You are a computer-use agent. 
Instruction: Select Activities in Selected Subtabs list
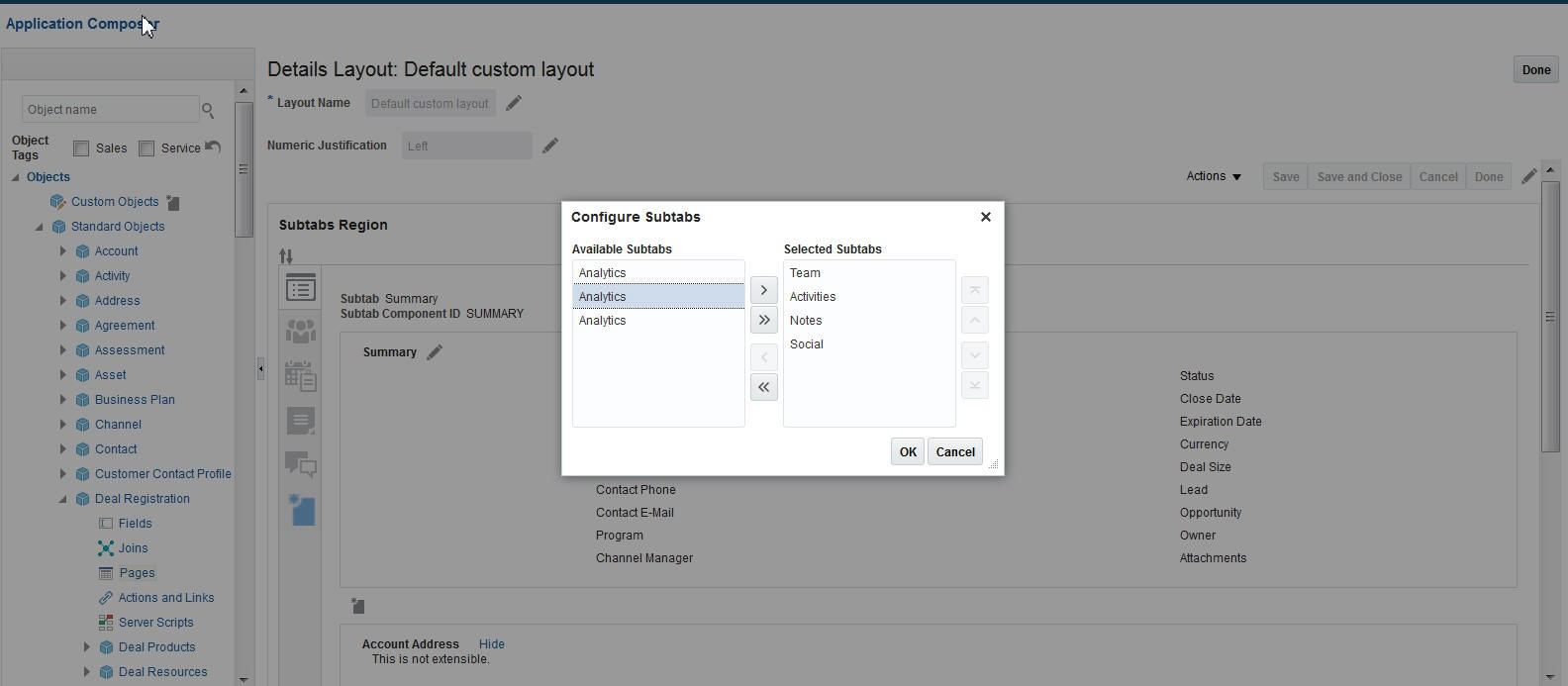[x=813, y=297]
